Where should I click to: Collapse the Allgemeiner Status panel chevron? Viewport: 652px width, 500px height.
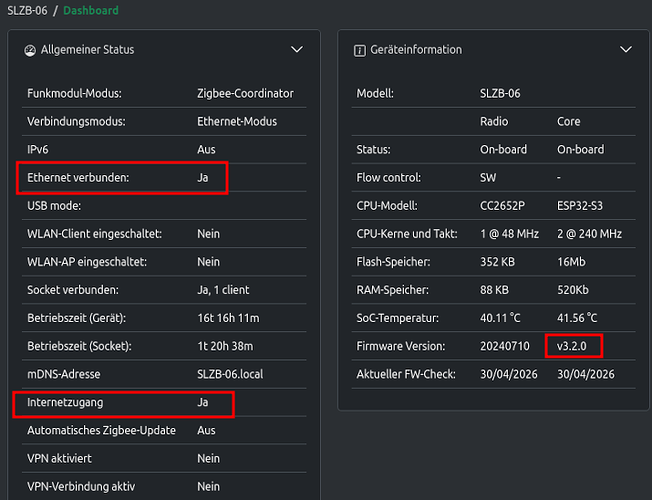[x=296, y=50]
